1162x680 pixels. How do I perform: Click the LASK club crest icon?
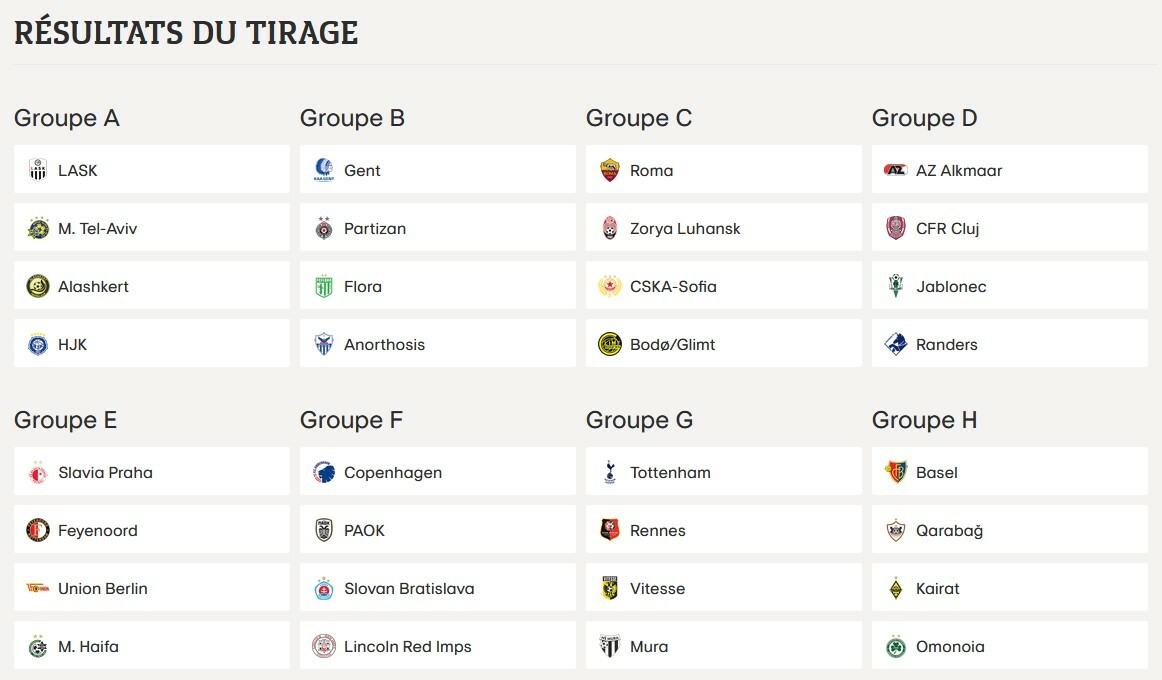coord(38,170)
